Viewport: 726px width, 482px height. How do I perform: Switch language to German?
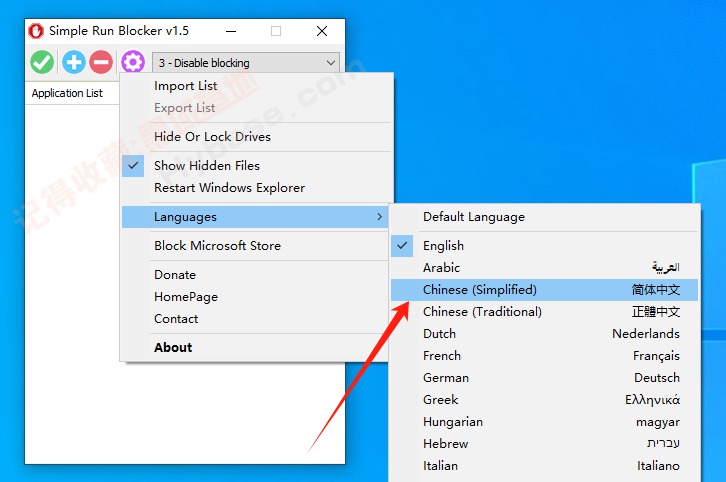pyautogui.click(x=544, y=378)
